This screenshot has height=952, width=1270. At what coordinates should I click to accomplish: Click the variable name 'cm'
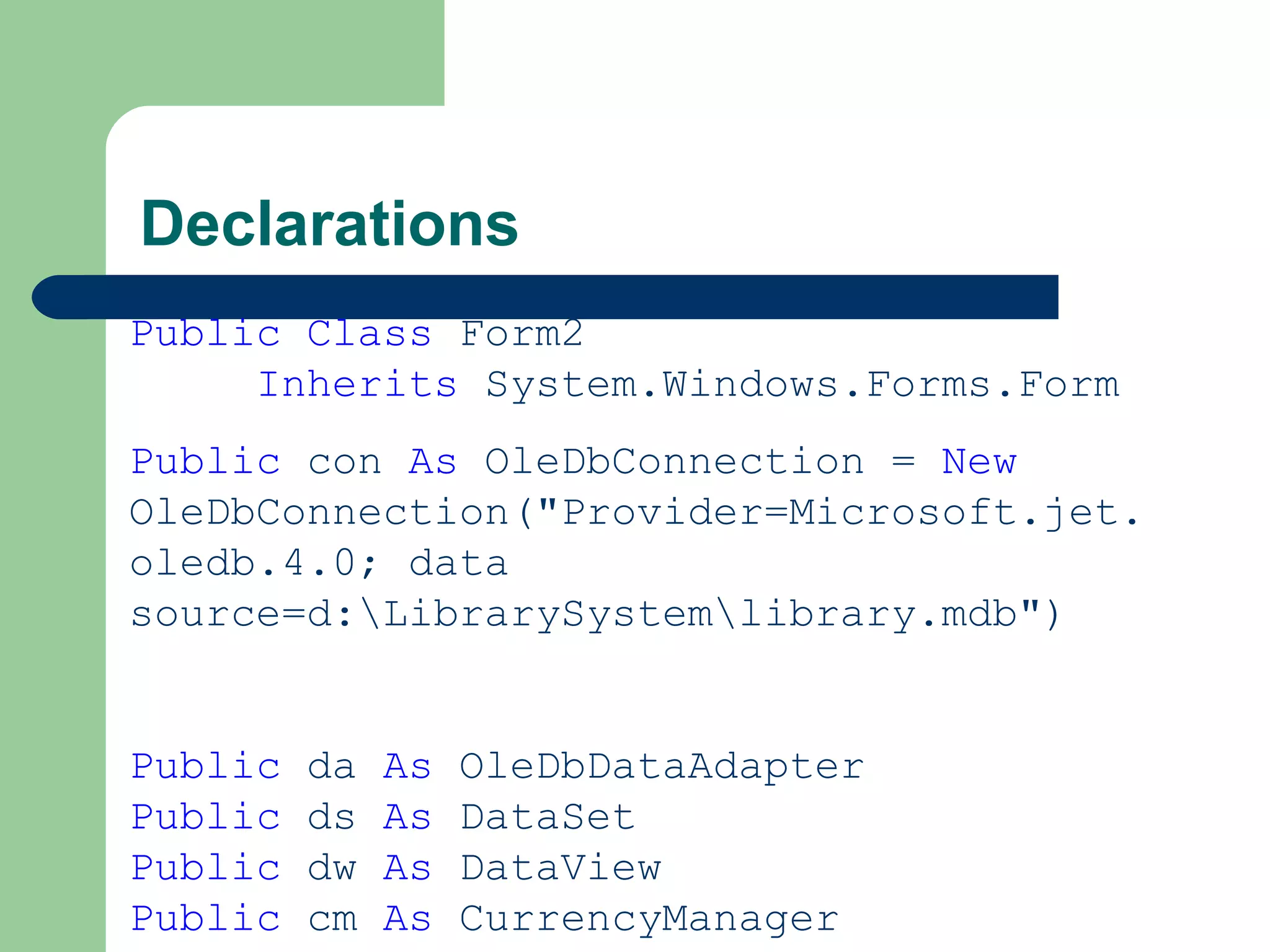[332, 920]
